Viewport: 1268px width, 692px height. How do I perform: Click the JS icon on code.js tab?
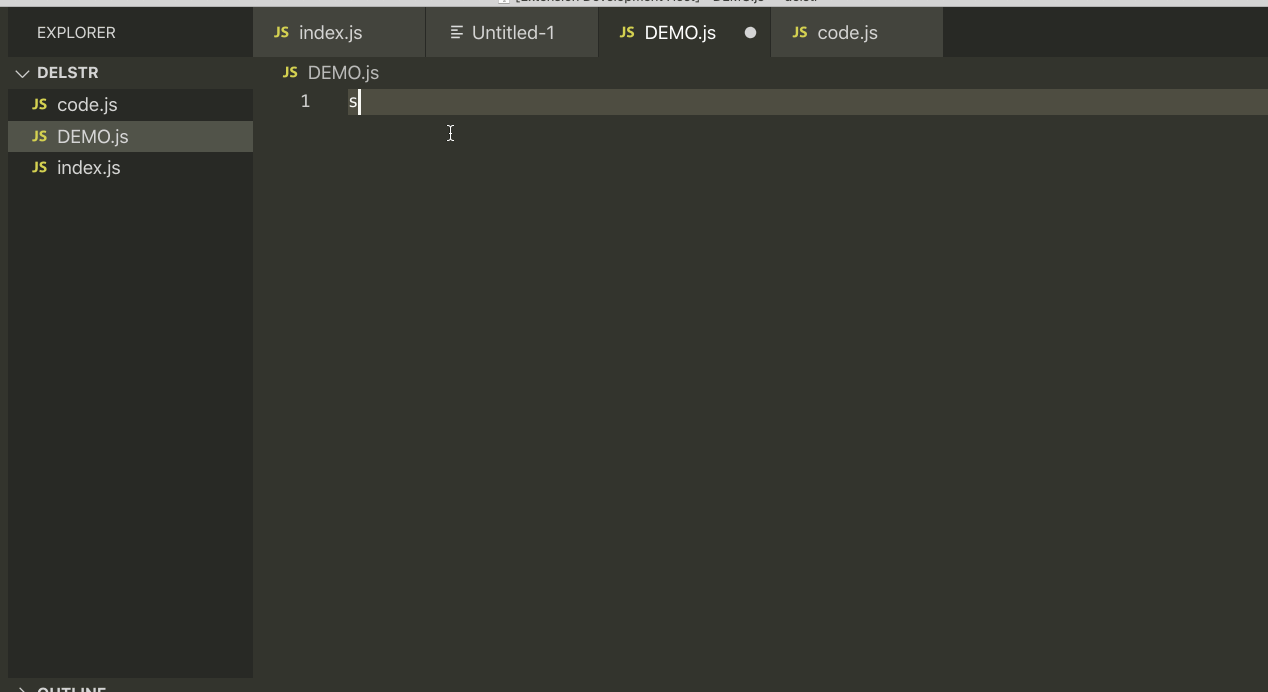pos(800,32)
